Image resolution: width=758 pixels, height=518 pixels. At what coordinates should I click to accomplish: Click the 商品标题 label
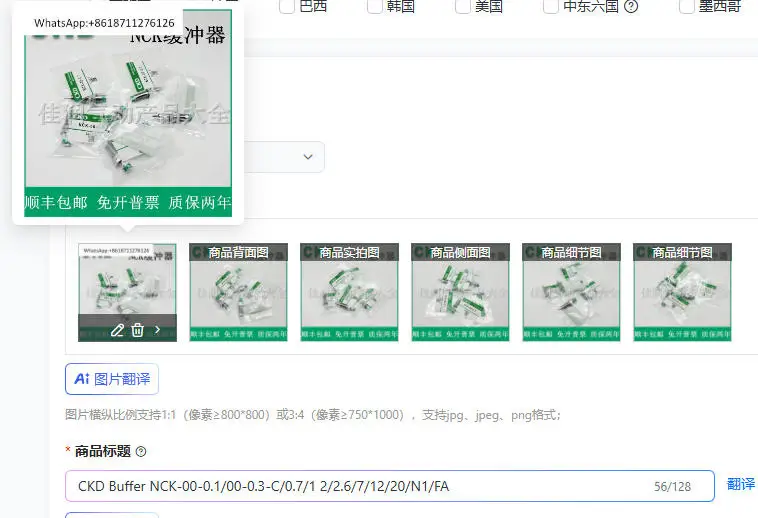pyautogui.click(x=102, y=451)
